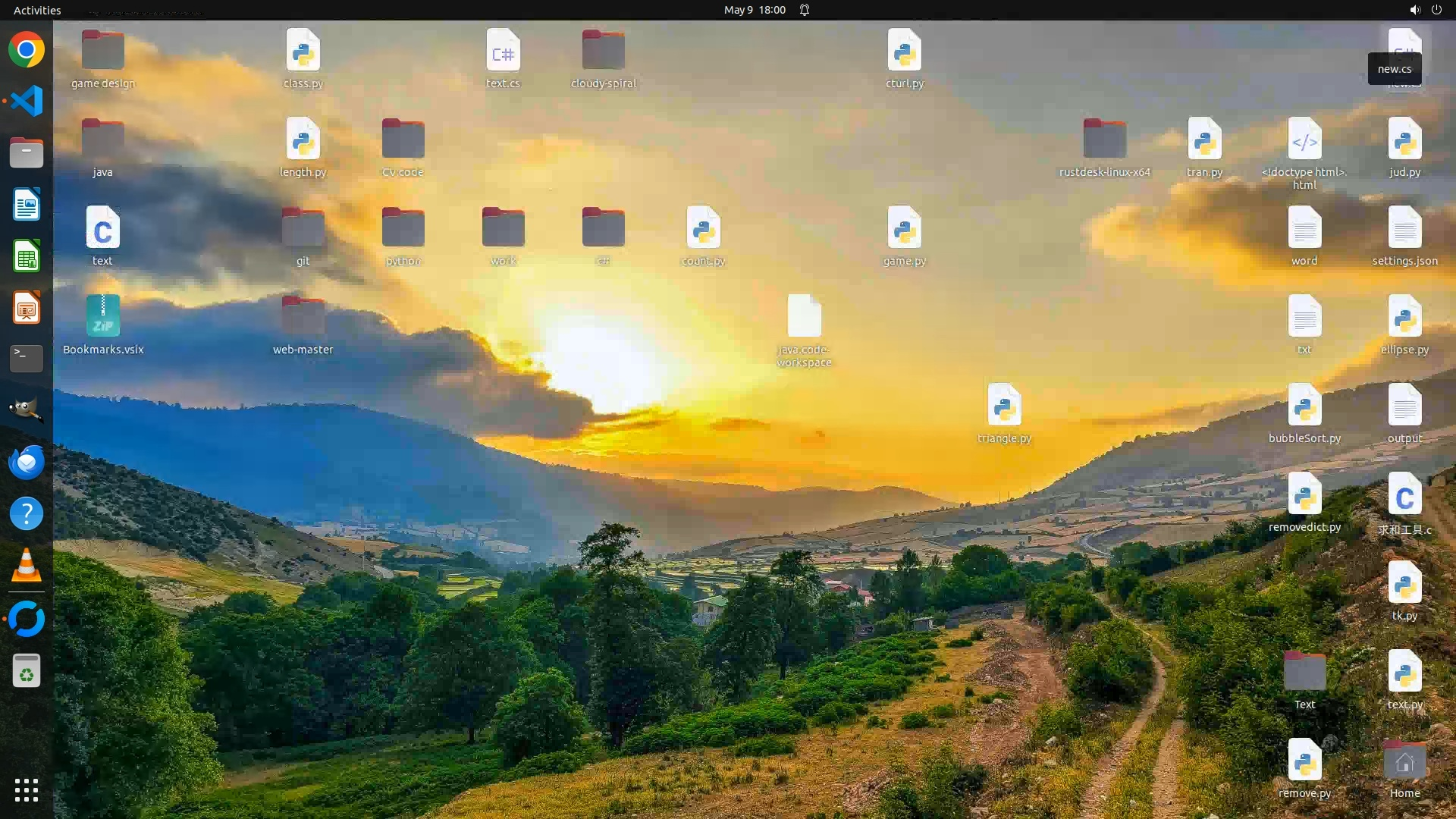The width and height of the screenshot is (1456, 819).
Task: Select the rustdesk-linux-x64 folder
Action: pyautogui.click(x=1104, y=140)
